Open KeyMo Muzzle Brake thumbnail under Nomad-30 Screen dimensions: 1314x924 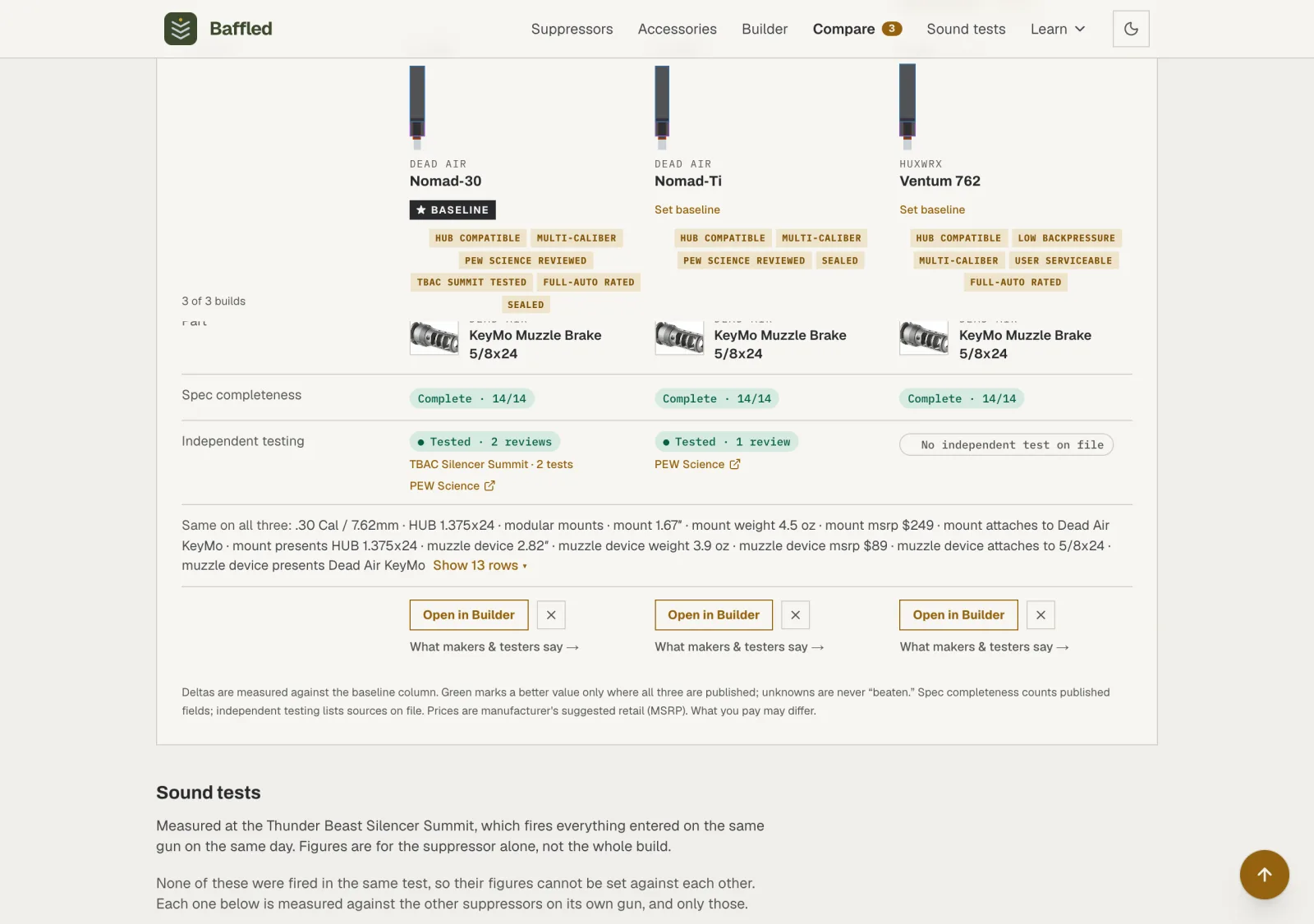point(434,338)
